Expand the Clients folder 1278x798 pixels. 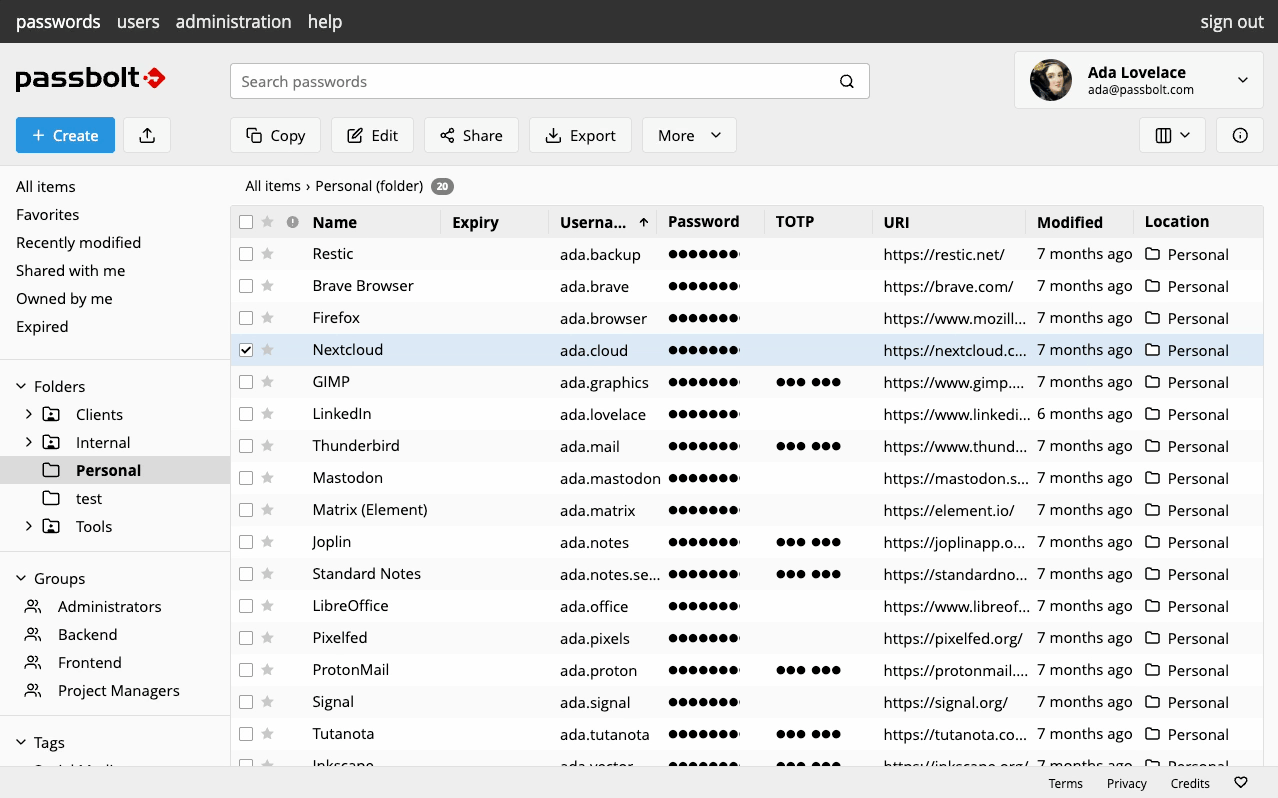point(29,414)
